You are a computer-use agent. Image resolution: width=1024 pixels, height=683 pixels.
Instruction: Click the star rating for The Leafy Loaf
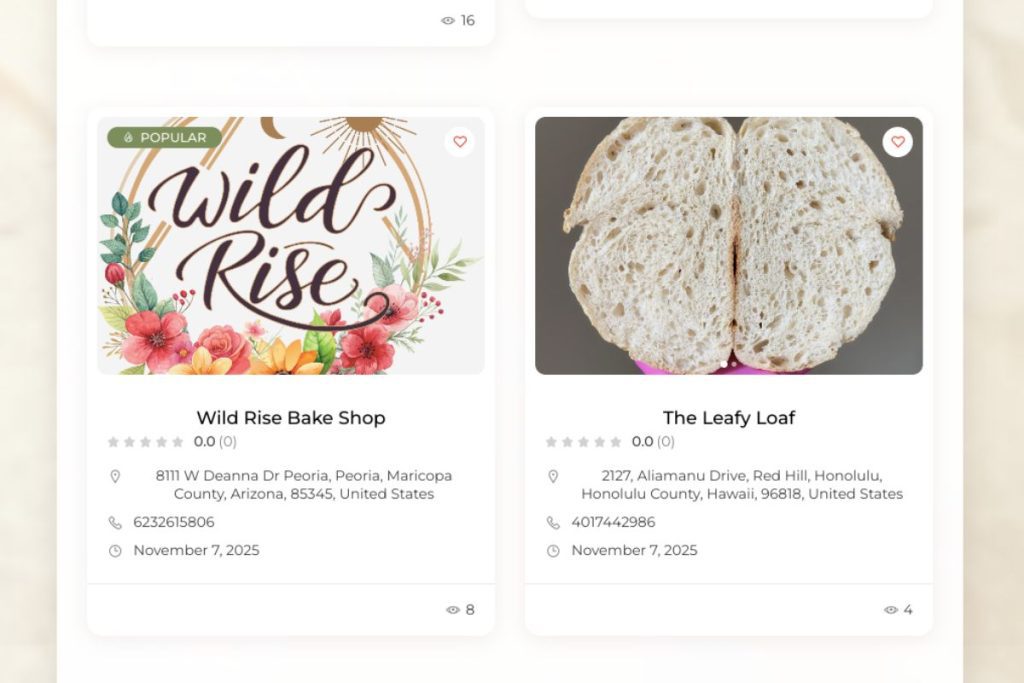point(583,442)
